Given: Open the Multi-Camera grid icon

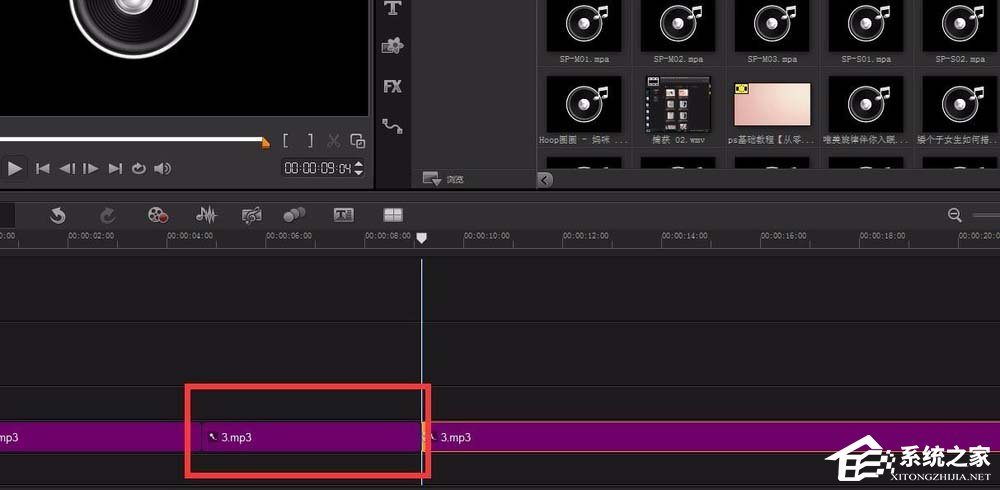Looking at the screenshot, I should pyautogui.click(x=393, y=215).
